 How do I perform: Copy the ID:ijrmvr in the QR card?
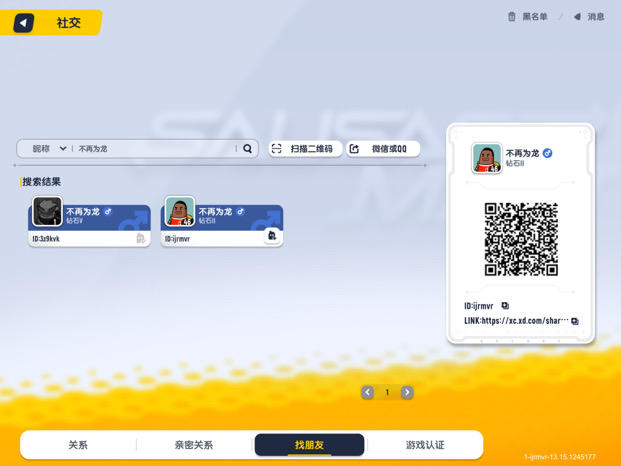pyautogui.click(x=505, y=306)
